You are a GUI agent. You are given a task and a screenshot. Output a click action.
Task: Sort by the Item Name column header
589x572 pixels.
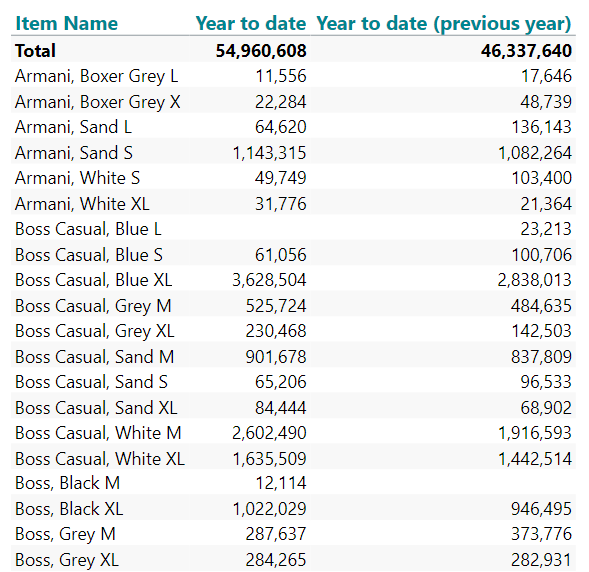tap(66, 23)
